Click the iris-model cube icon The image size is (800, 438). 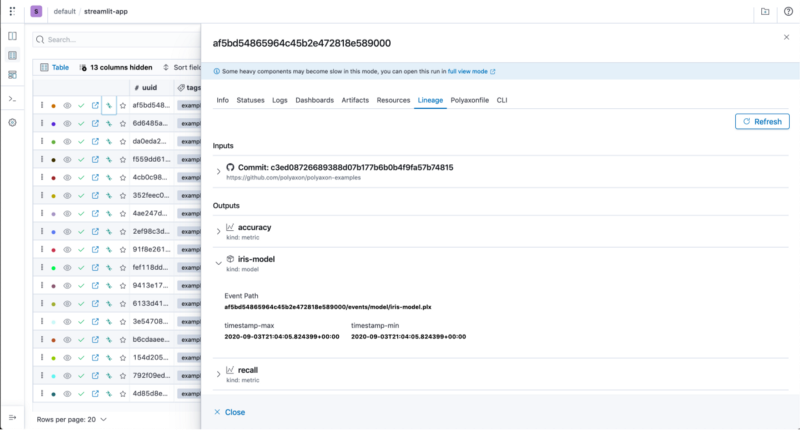point(230,259)
